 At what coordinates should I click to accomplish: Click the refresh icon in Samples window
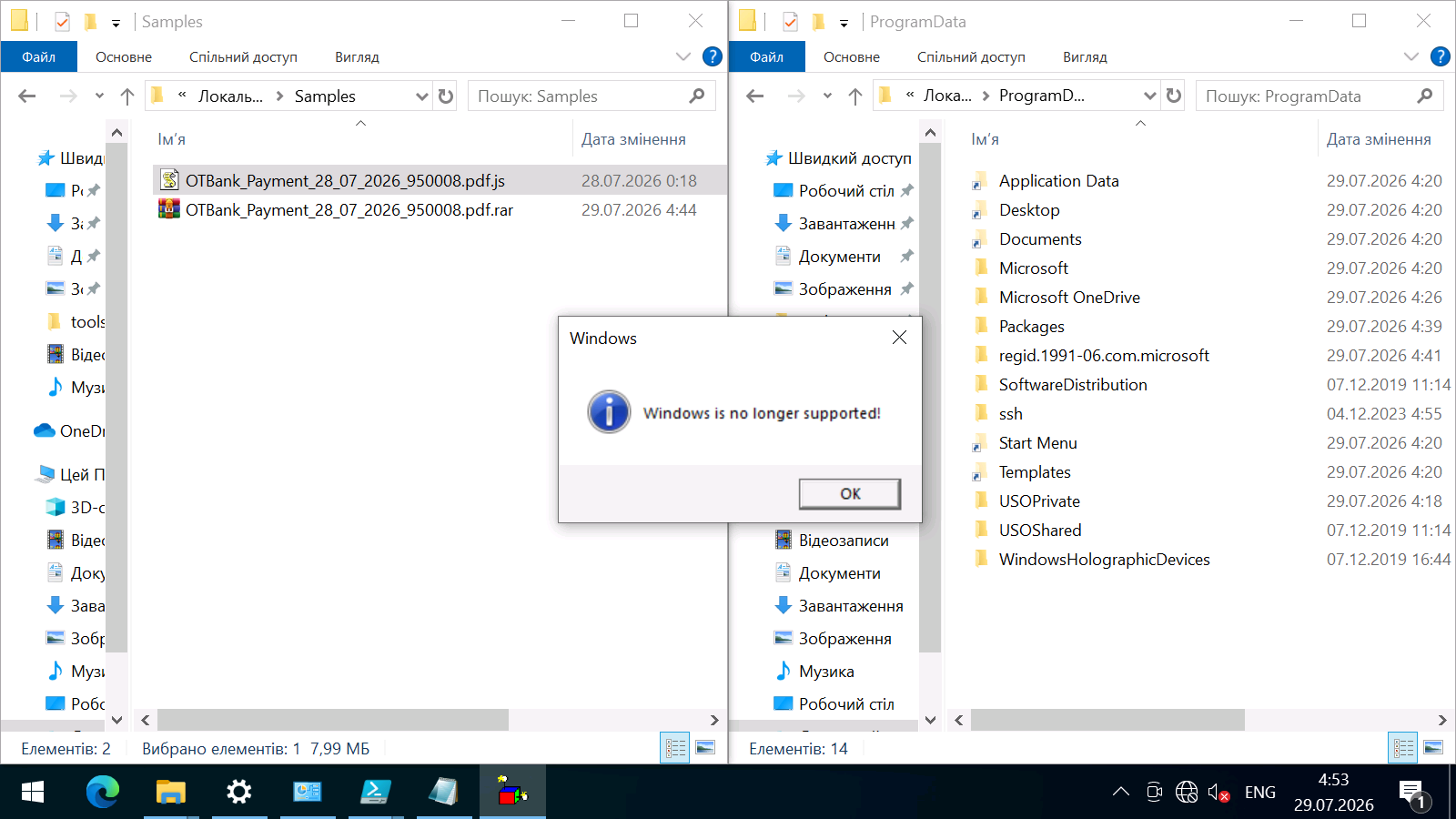pyautogui.click(x=446, y=96)
